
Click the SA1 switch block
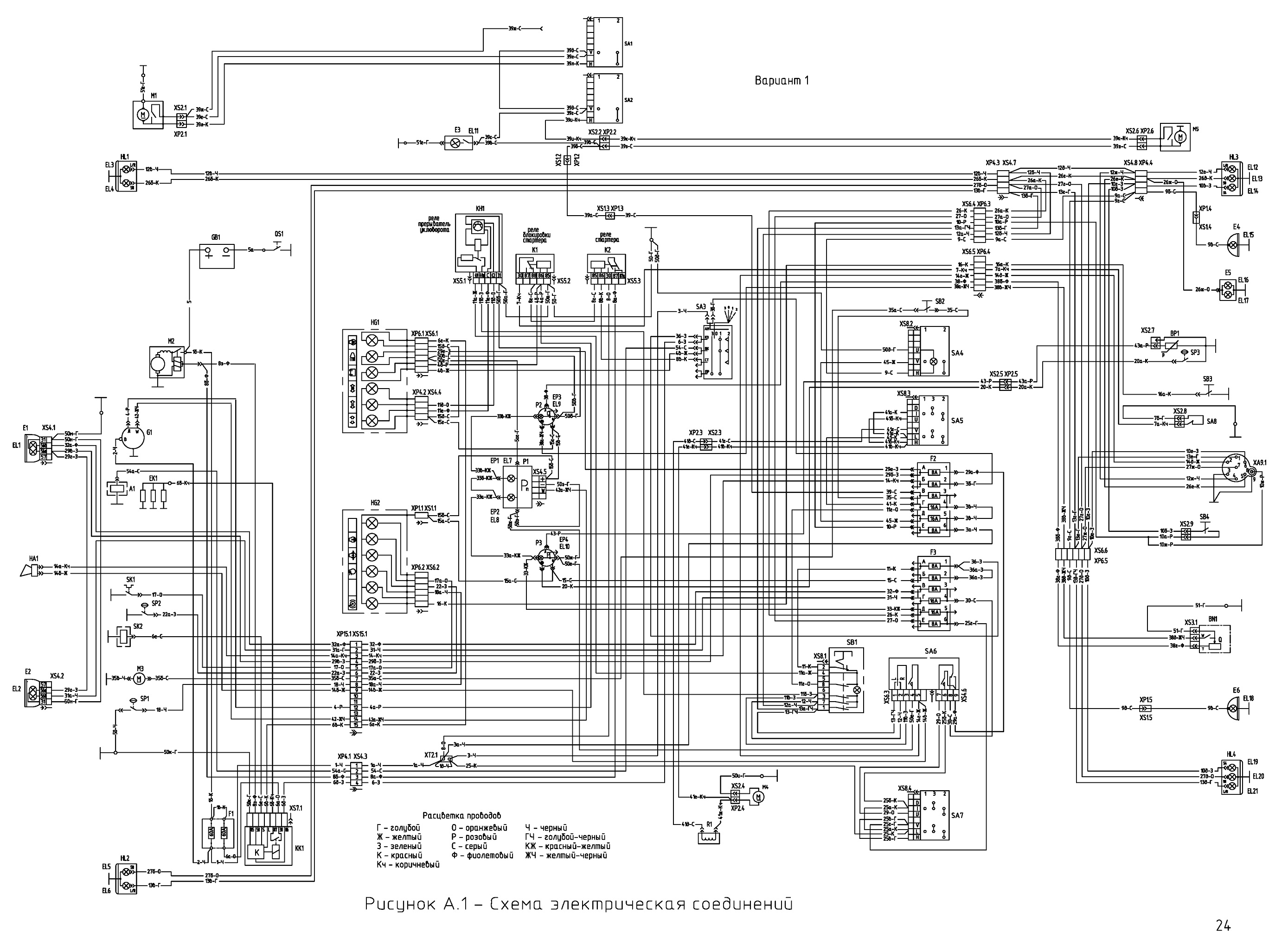[604, 43]
